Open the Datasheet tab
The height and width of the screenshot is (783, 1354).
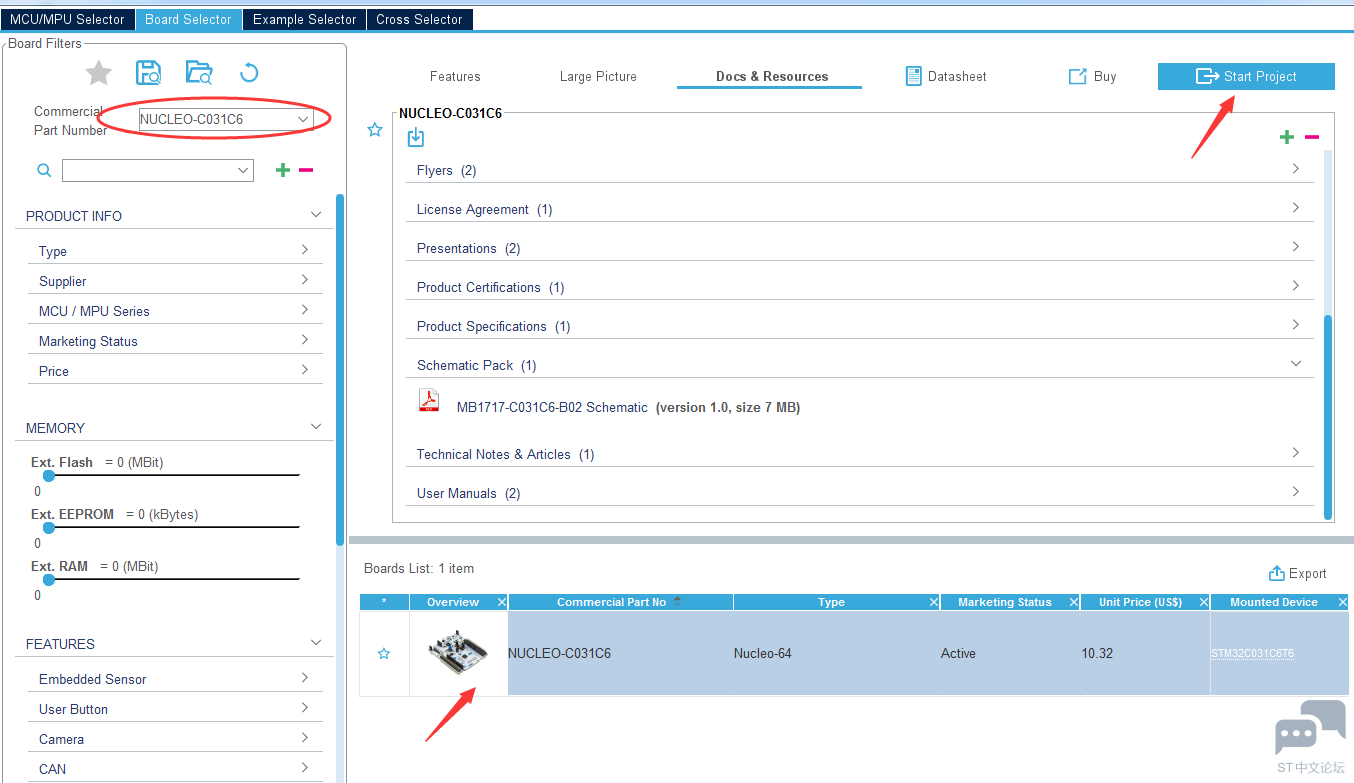[946, 76]
